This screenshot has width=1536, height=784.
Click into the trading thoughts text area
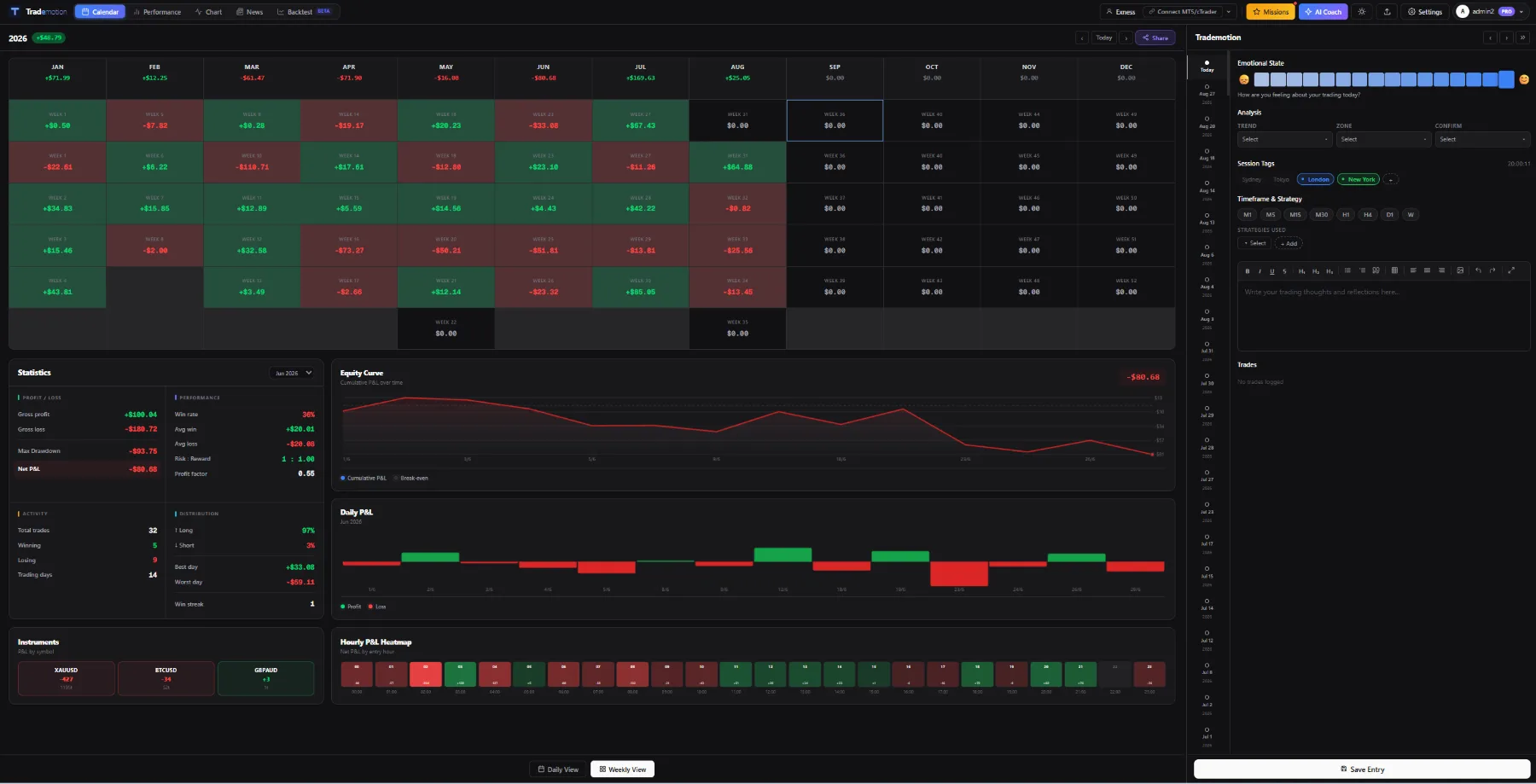point(1383,314)
